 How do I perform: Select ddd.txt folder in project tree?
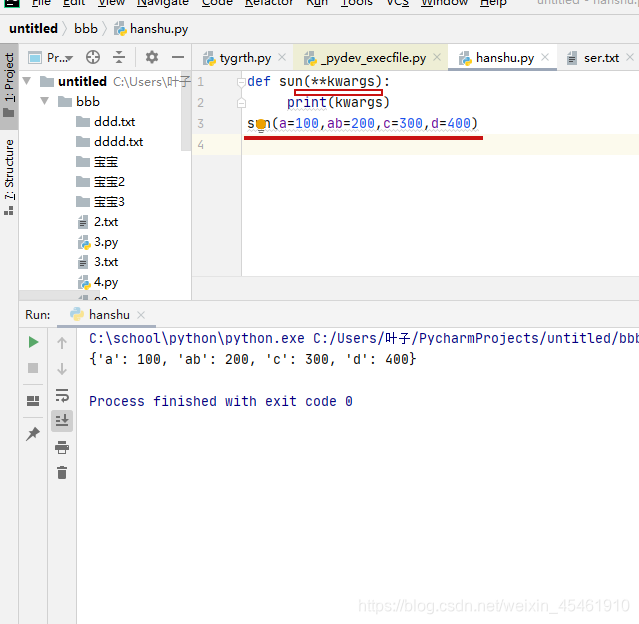pyautogui.click(x=105, y=121)
